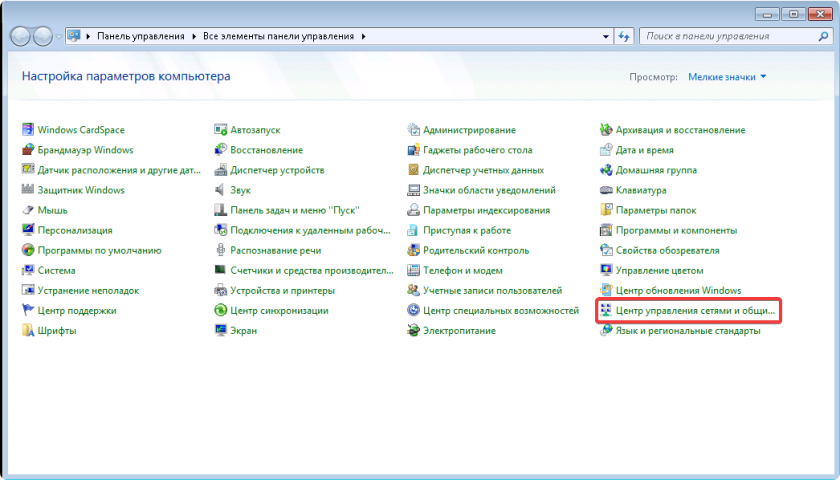Click the refresh button beside address bar
Image resolution: width=840 pixels, height=480 pixels.
(x=626, y=36)
